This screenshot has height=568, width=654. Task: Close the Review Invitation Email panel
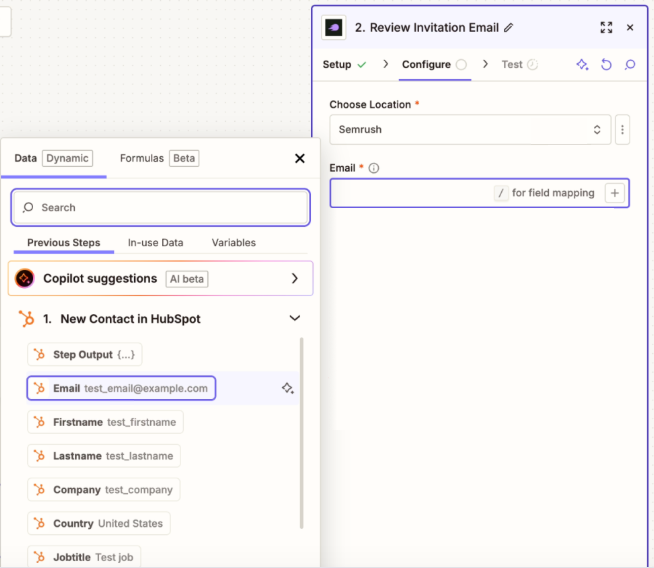pyautogui.click(x=630, y=28)
